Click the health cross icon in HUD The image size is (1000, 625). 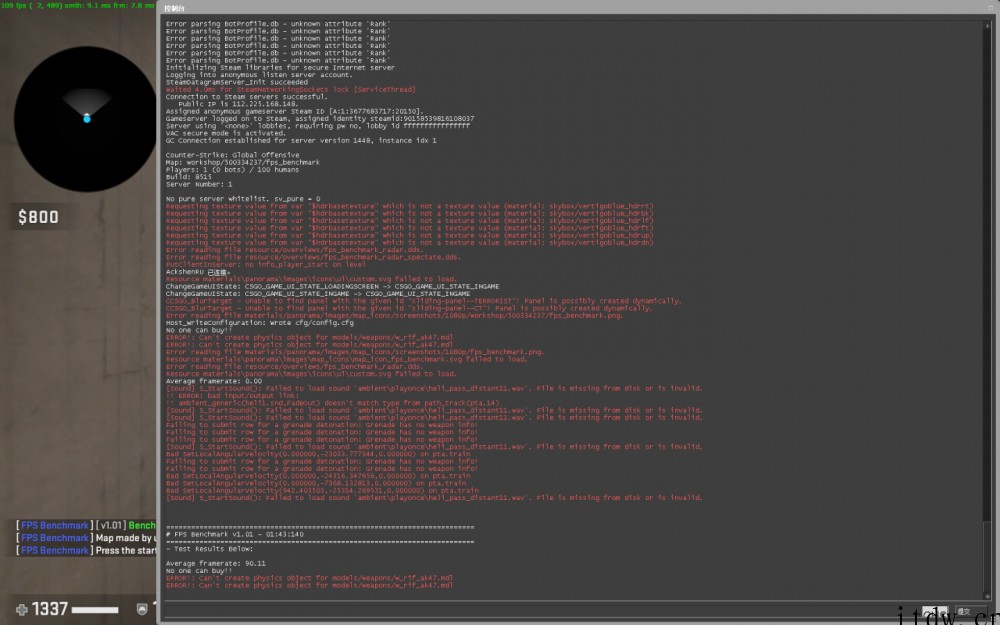click(x=22, y=610)
